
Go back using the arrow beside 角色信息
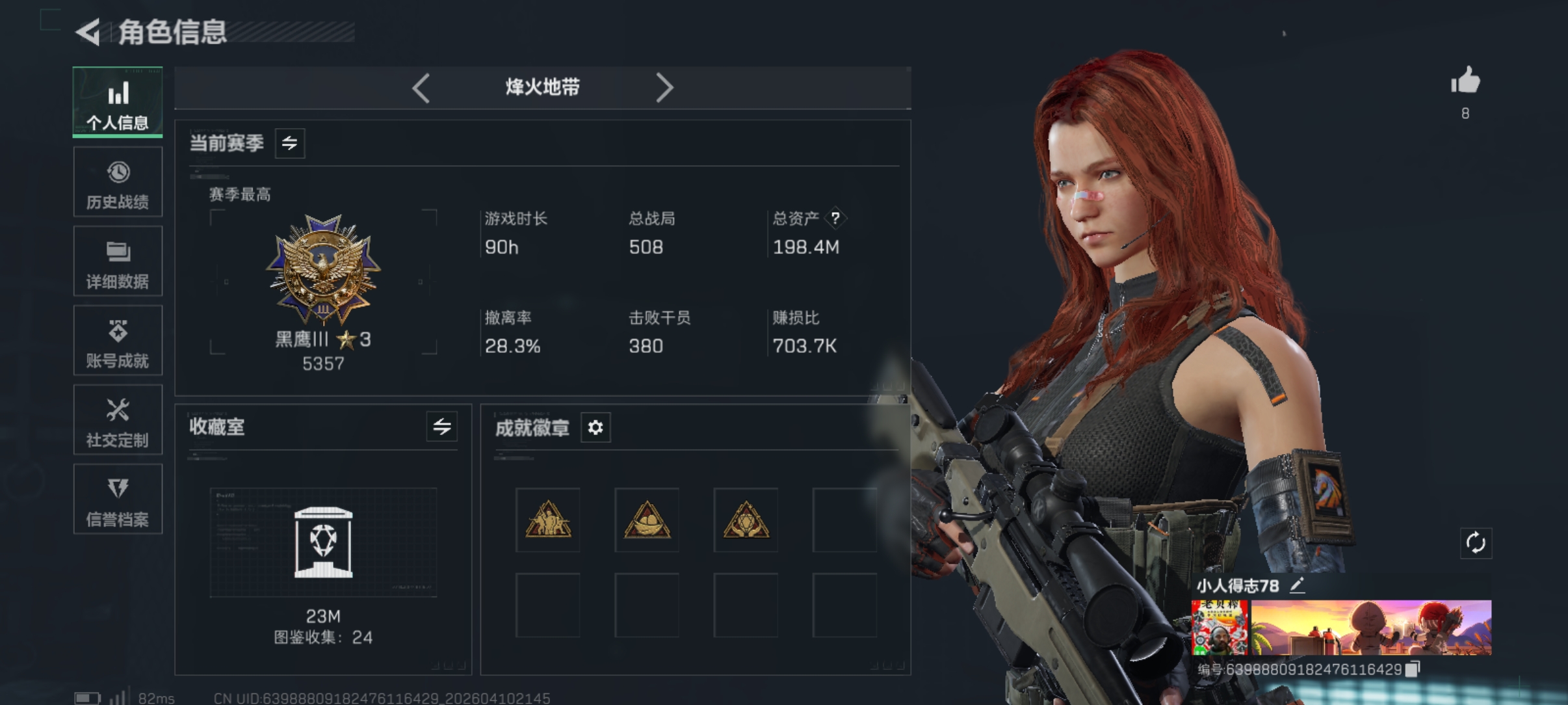88,31
